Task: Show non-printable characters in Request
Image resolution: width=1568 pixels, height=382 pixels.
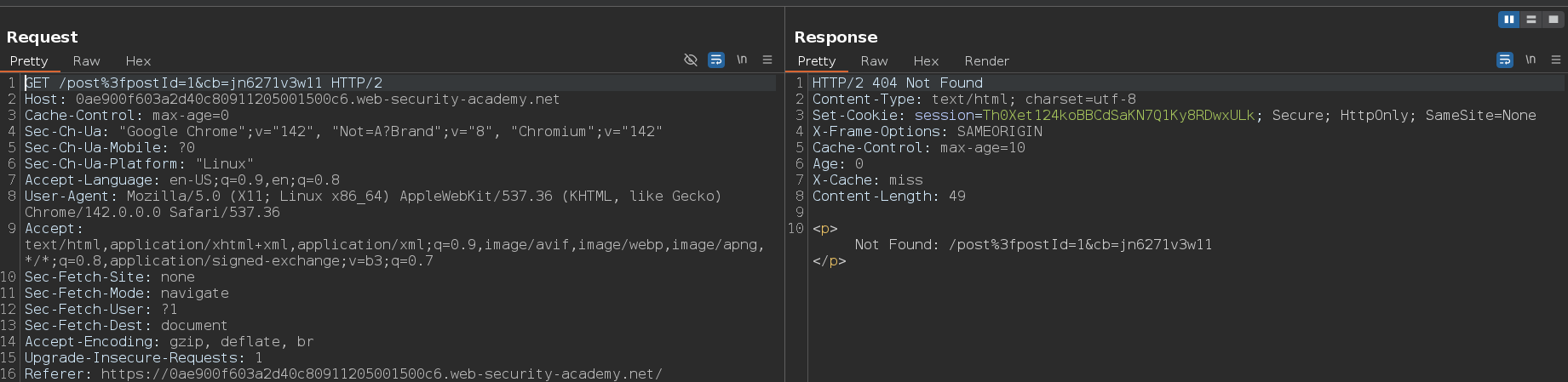Action: tap(742, 60)
